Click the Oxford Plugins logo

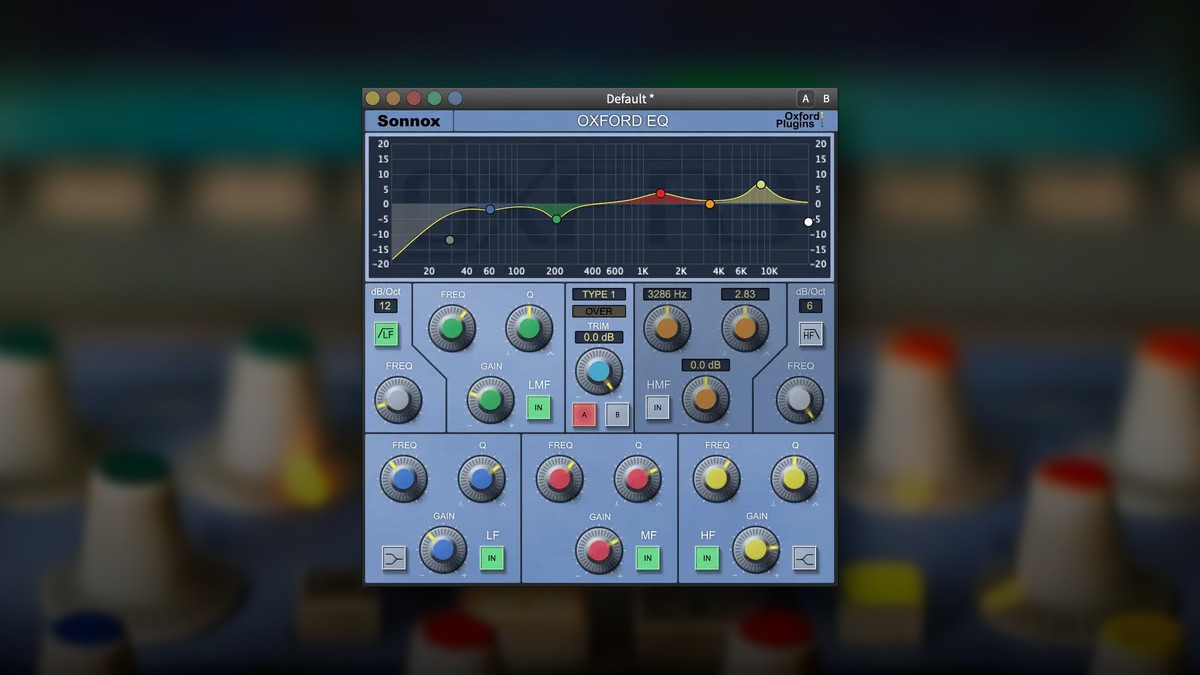click(802, 120)
